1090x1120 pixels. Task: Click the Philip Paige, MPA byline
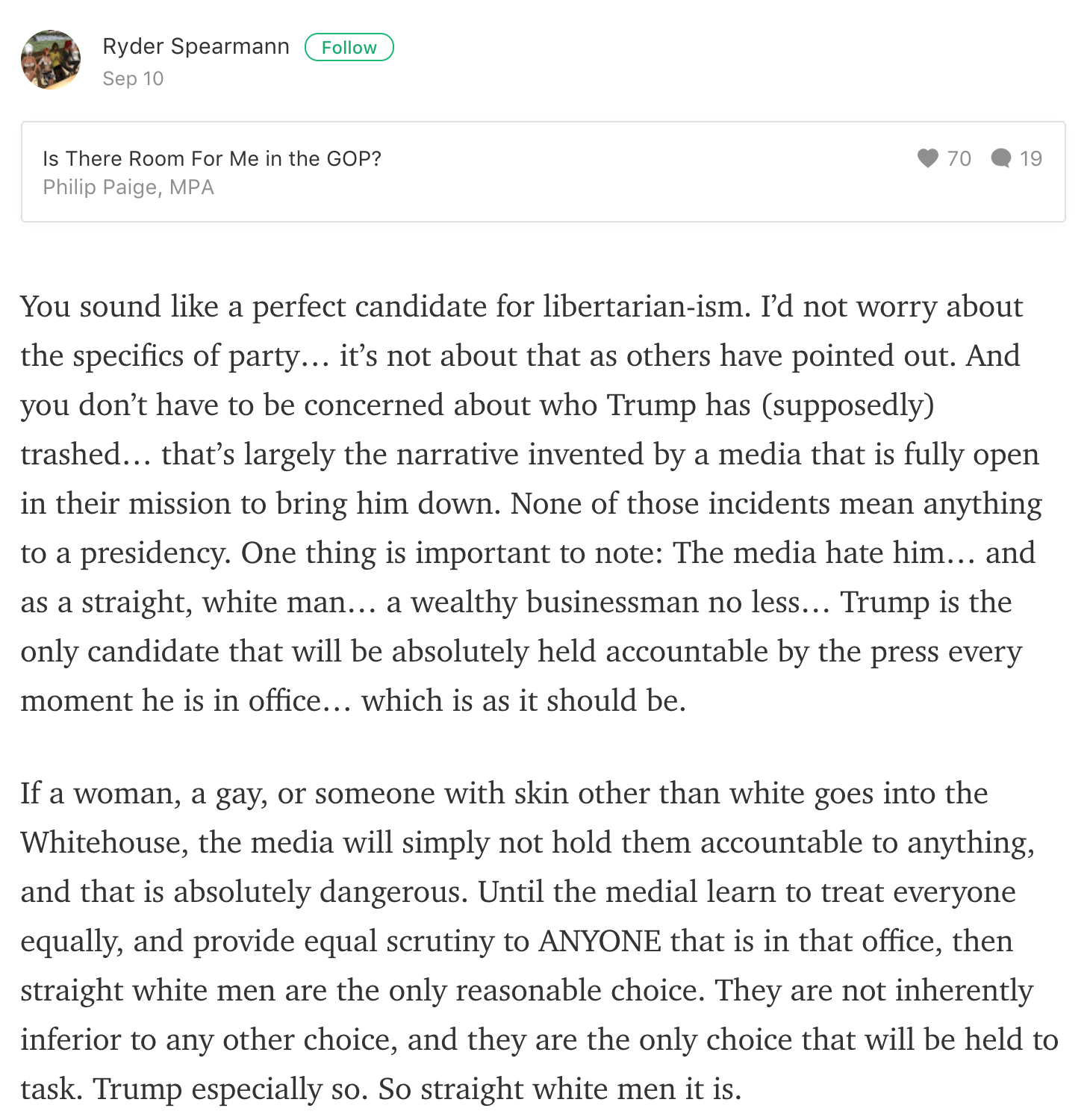[128, 187]
